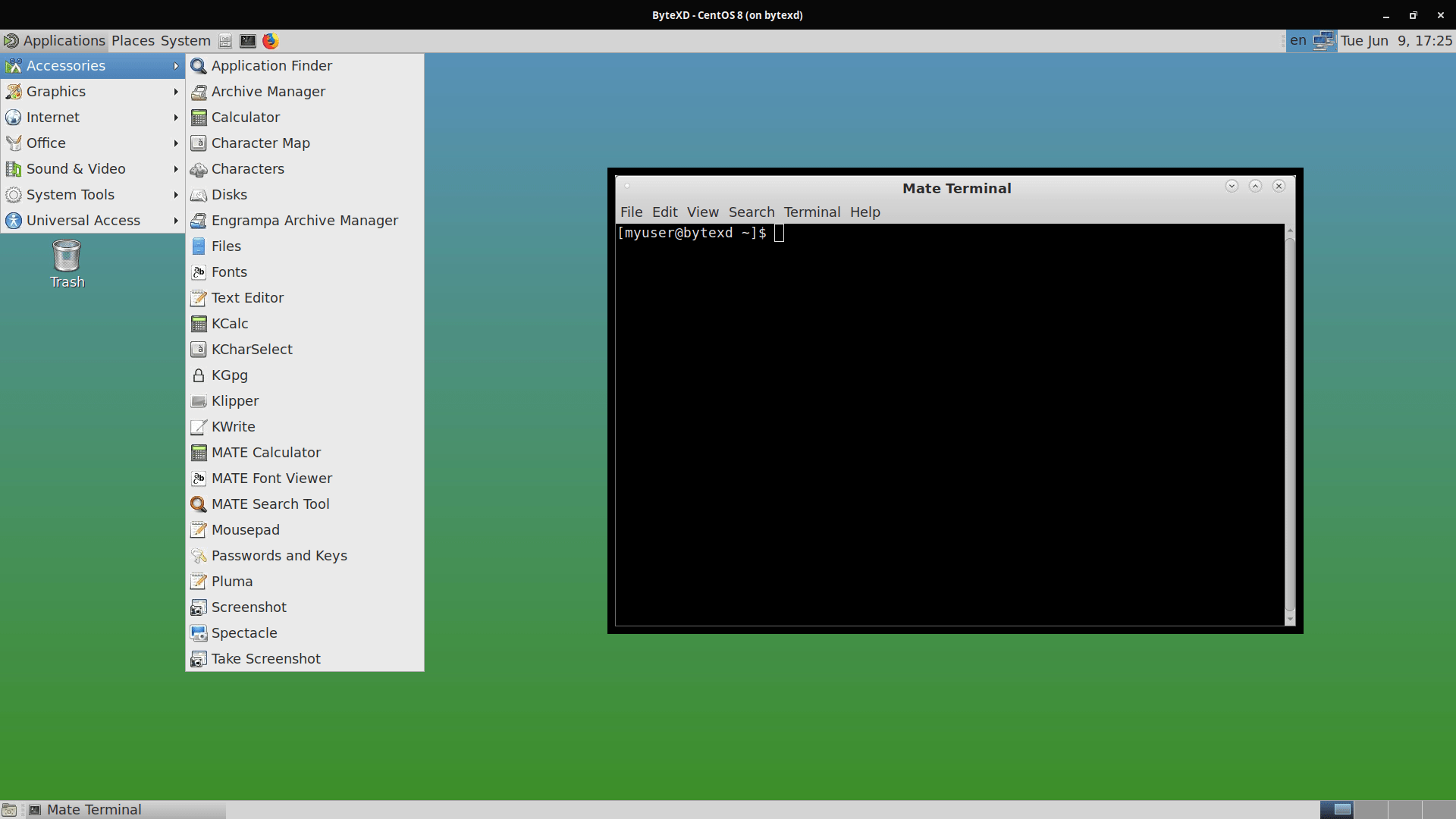Screen dimensions: 1456x819
Task: Click the "en" keyboard layout indicator
Action: click(1298, 40)
